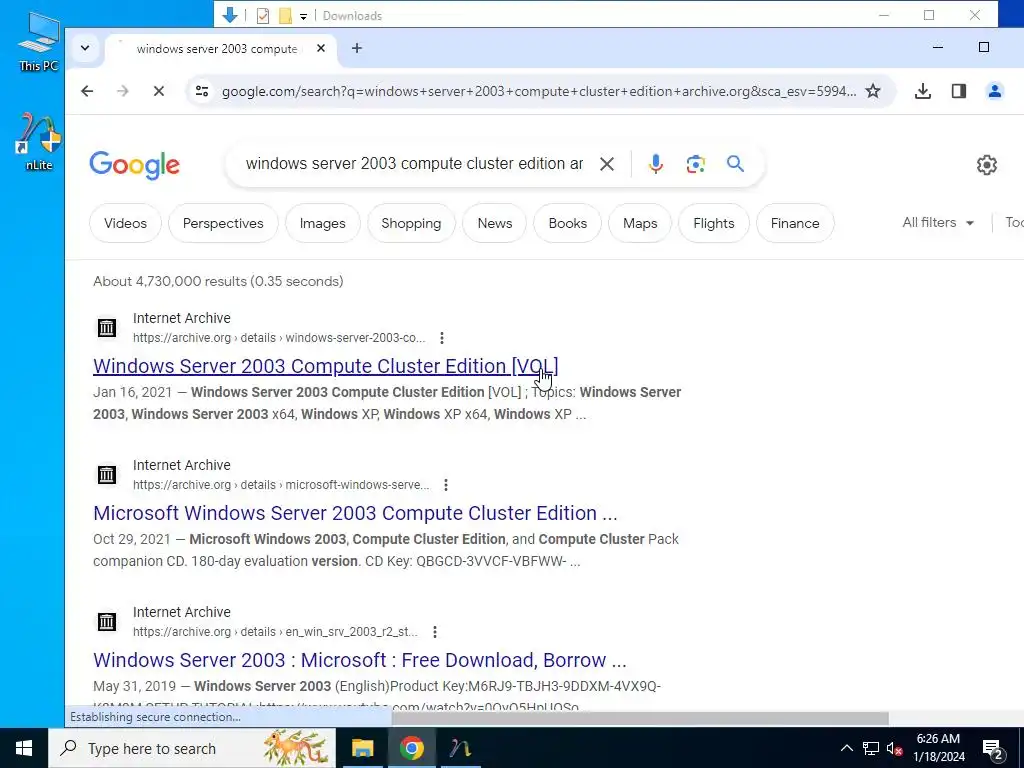Switch to News results

point(495,223)
